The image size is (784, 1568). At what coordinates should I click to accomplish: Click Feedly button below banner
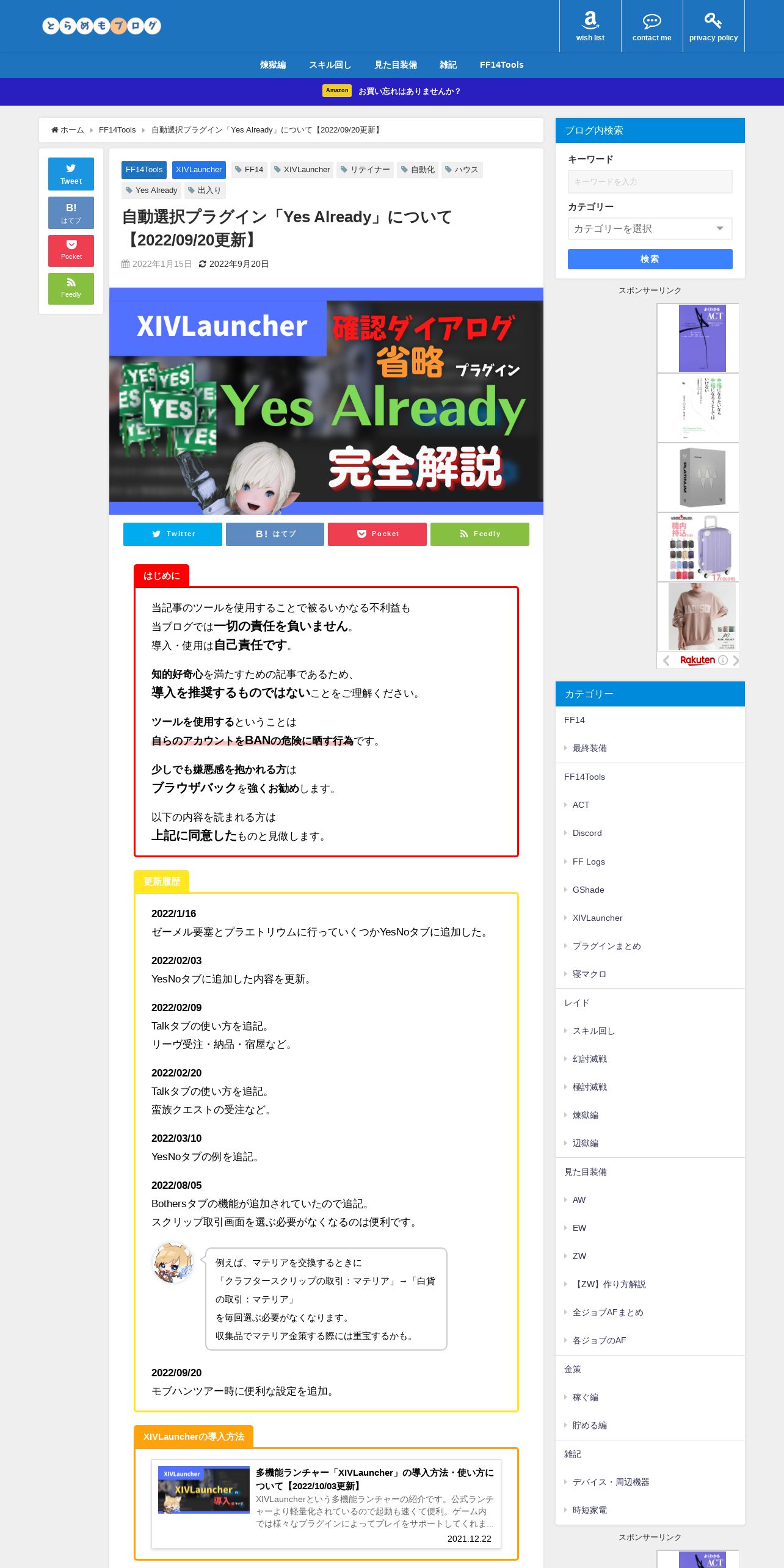pyautogui.click(x=480, y=534)
